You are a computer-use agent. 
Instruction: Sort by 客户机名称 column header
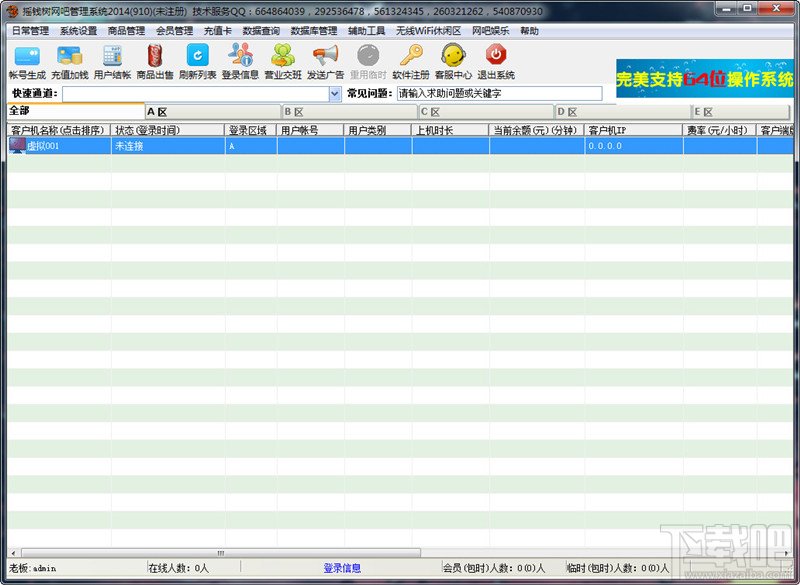click(x=58, y=130)
